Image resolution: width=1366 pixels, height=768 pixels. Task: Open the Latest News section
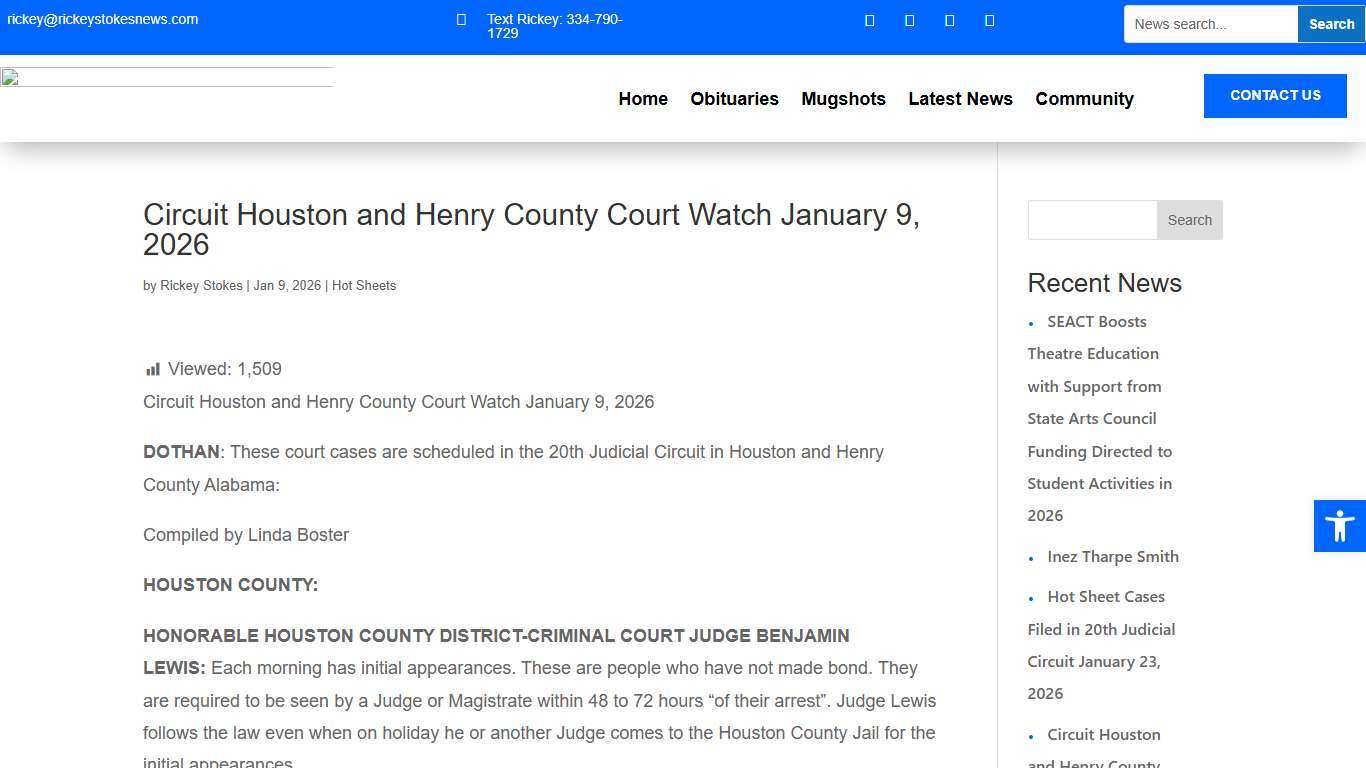tap(960, 99)
